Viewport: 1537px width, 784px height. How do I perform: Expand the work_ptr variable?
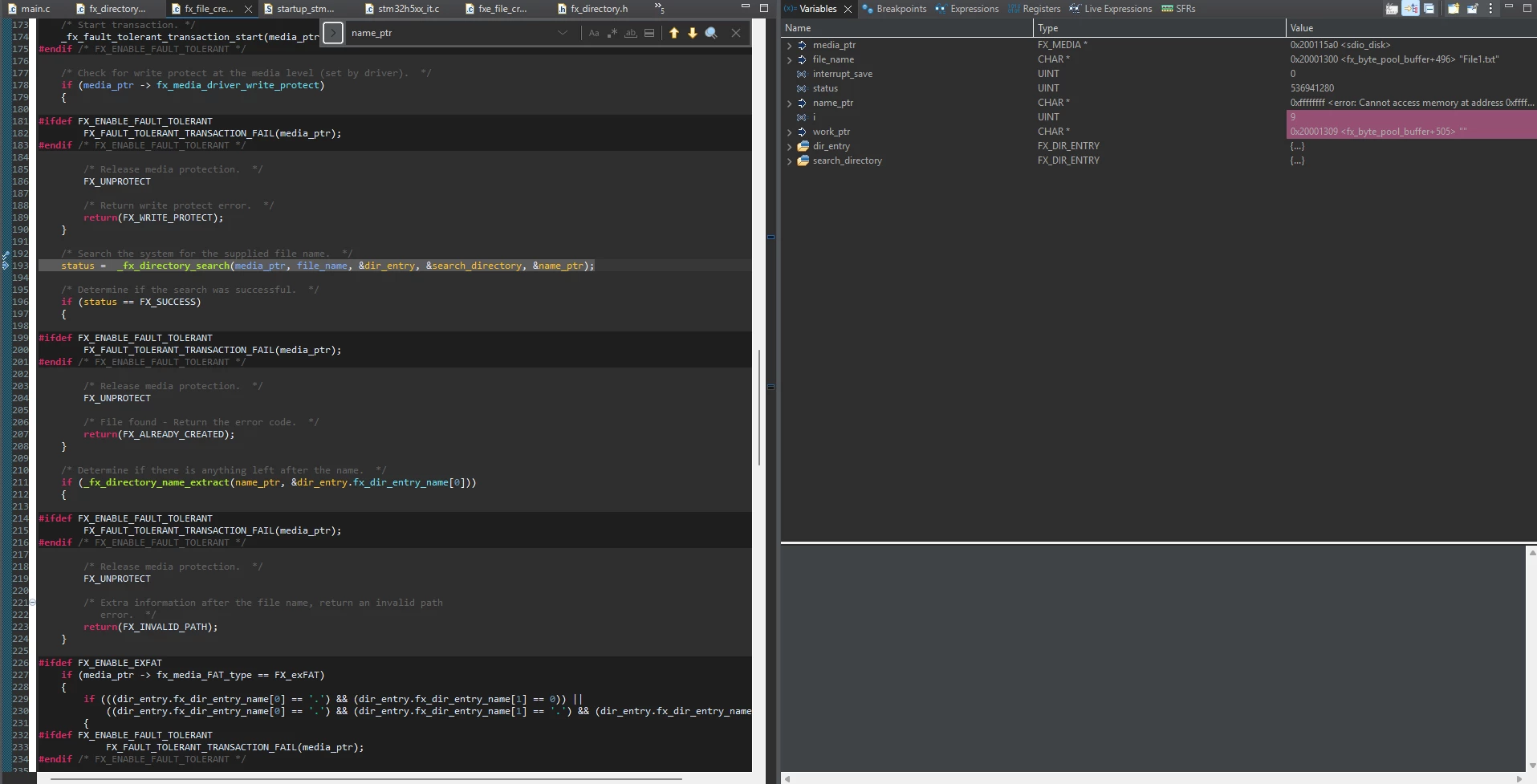[x=790, y=132]
